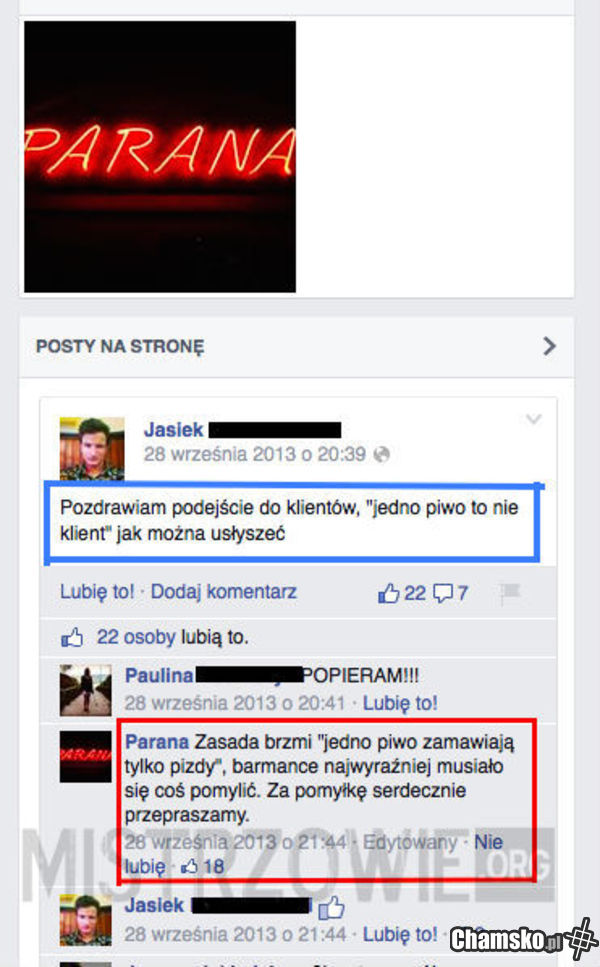Click the Jasiek author name link
The width and height of the screenshot is (600, 967).
(x=173, y=430)
